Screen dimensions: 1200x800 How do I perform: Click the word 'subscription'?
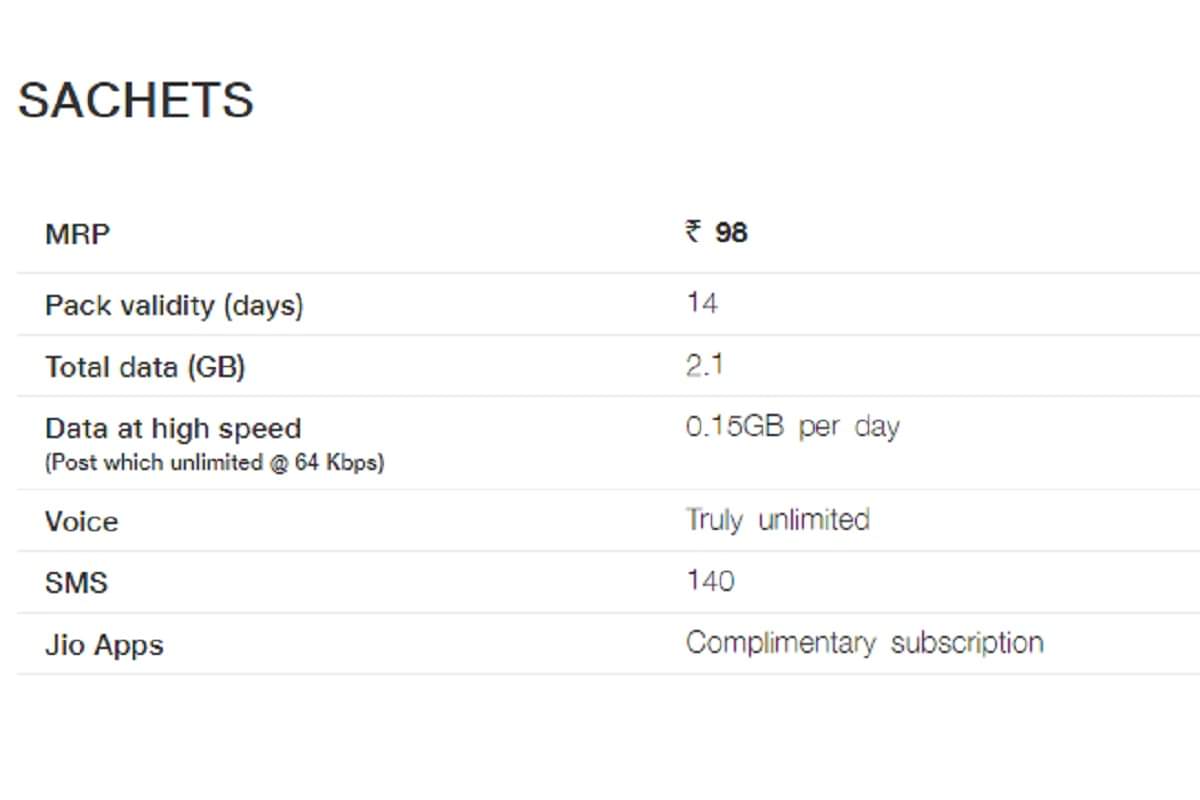coord(967,642)
